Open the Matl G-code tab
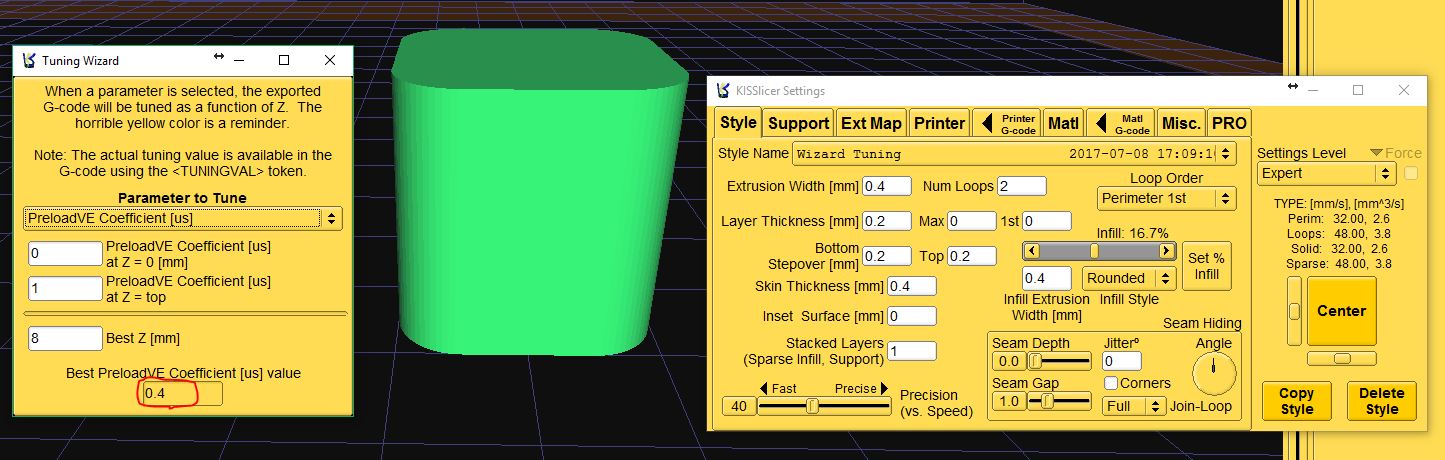The width and height of the screenshot is (1445, 460). pos(1120,123)
